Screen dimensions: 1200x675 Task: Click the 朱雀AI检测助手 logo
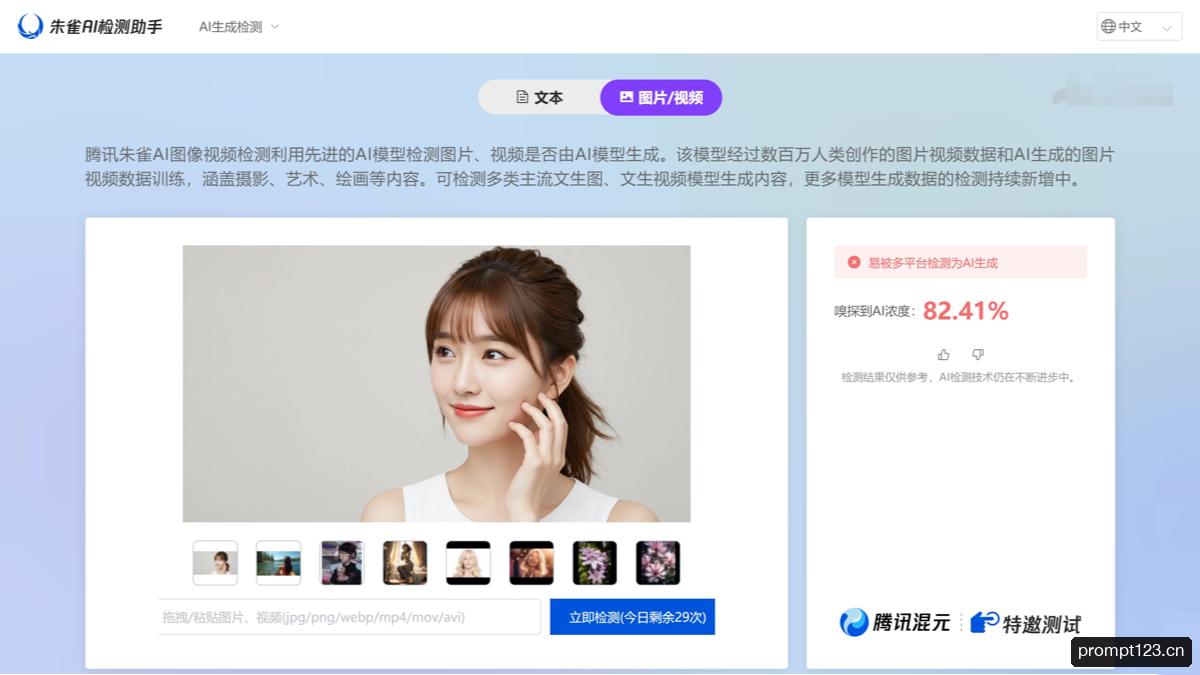click(x=90, y=27)
